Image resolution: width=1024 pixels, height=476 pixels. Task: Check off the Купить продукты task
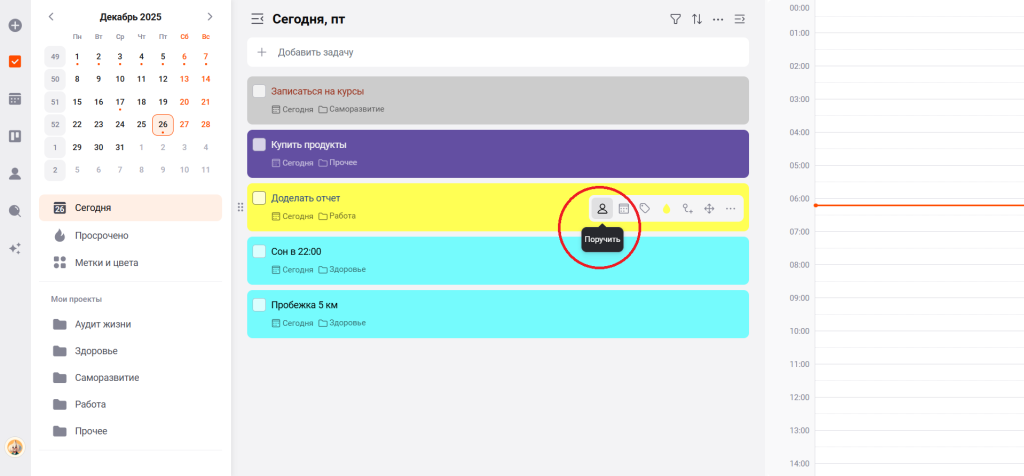coord(259,144)
